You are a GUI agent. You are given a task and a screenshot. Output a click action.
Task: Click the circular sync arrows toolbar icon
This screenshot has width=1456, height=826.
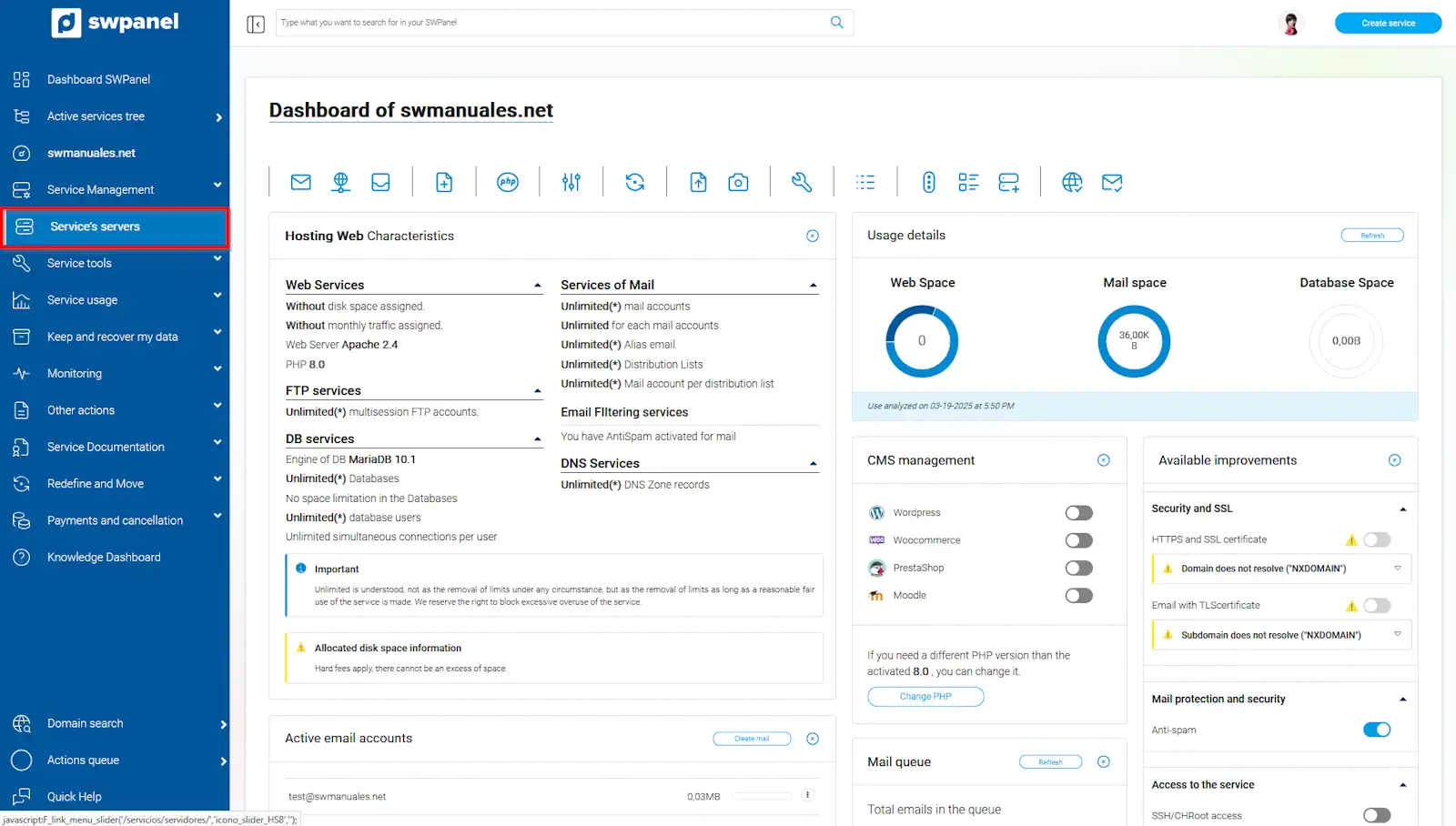click(x=634, y=182)
